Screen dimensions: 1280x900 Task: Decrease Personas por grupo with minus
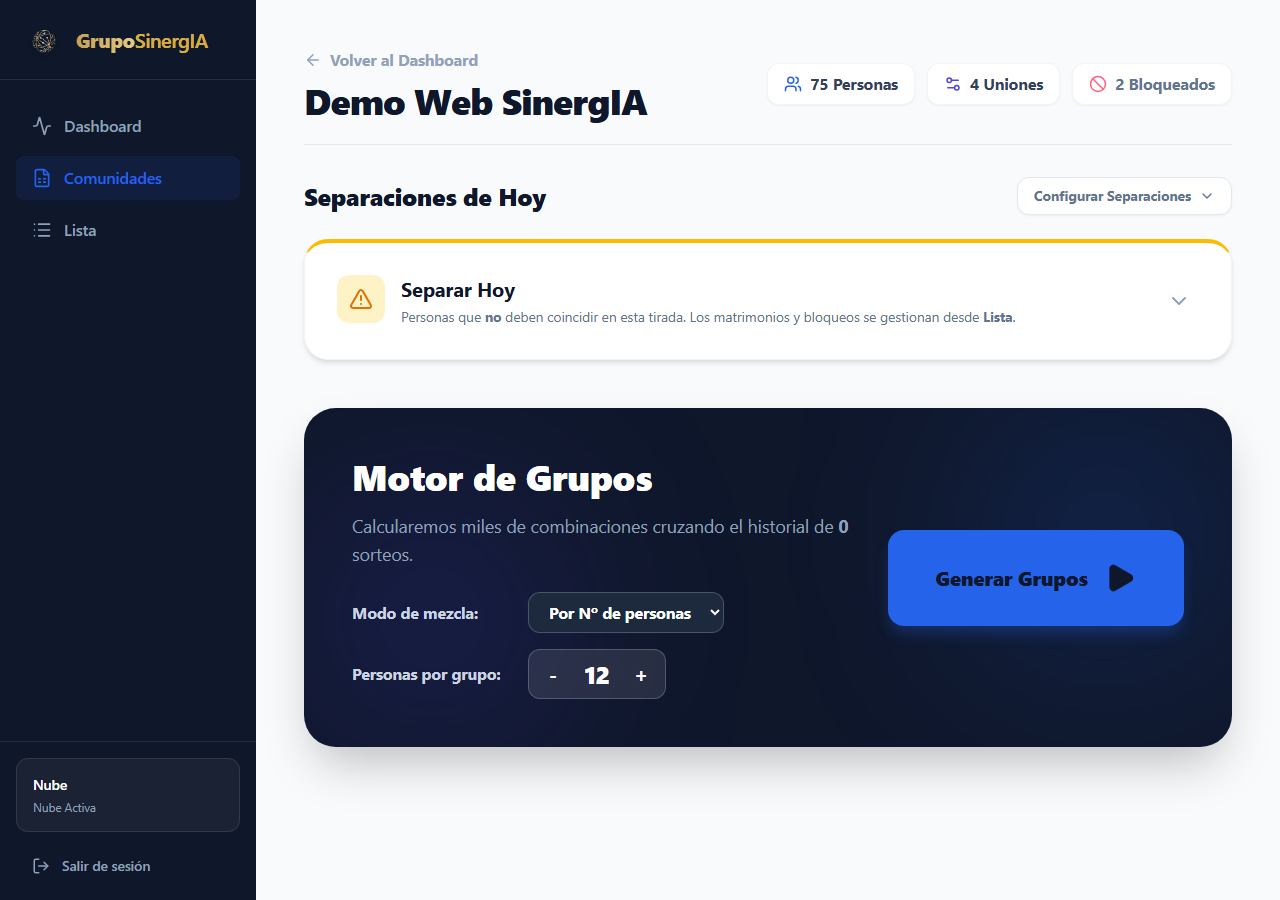[x=553, y=676]
